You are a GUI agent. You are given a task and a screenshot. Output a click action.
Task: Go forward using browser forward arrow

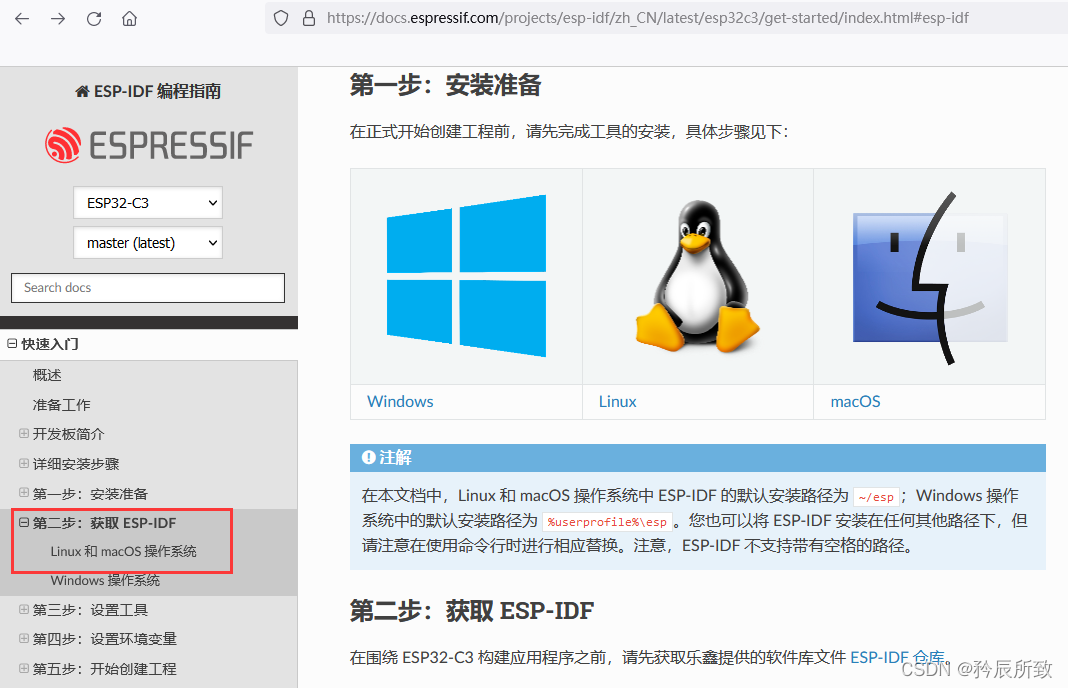point(58,18)
